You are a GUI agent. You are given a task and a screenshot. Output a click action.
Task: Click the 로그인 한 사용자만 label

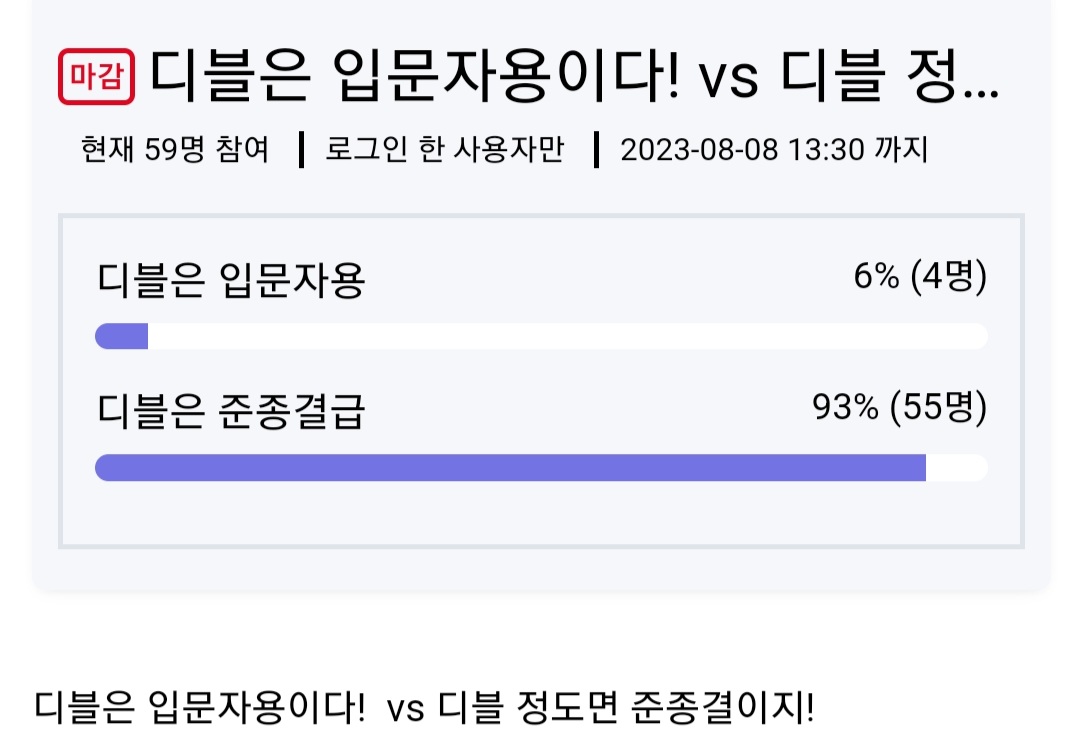click(444, 149)
